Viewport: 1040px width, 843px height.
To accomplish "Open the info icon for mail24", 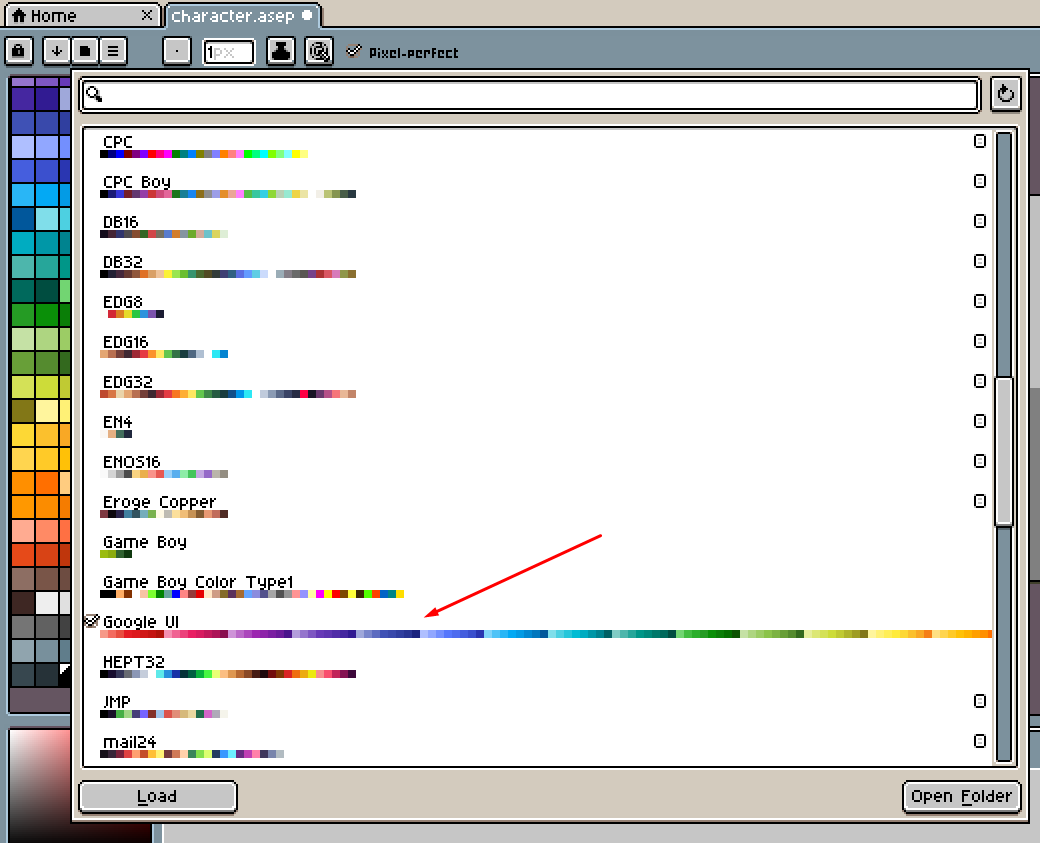I will [980, 741].
